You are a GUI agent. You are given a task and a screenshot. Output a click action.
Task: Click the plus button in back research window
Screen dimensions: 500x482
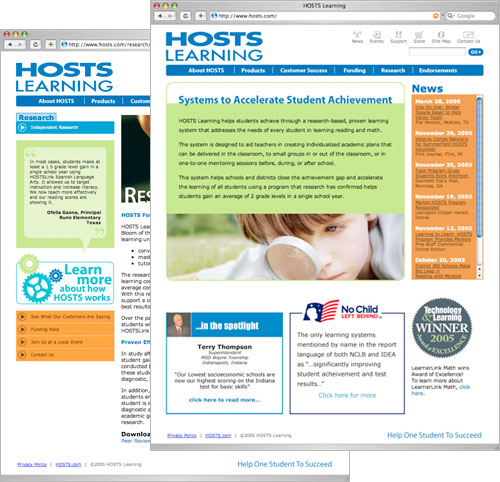50,44
